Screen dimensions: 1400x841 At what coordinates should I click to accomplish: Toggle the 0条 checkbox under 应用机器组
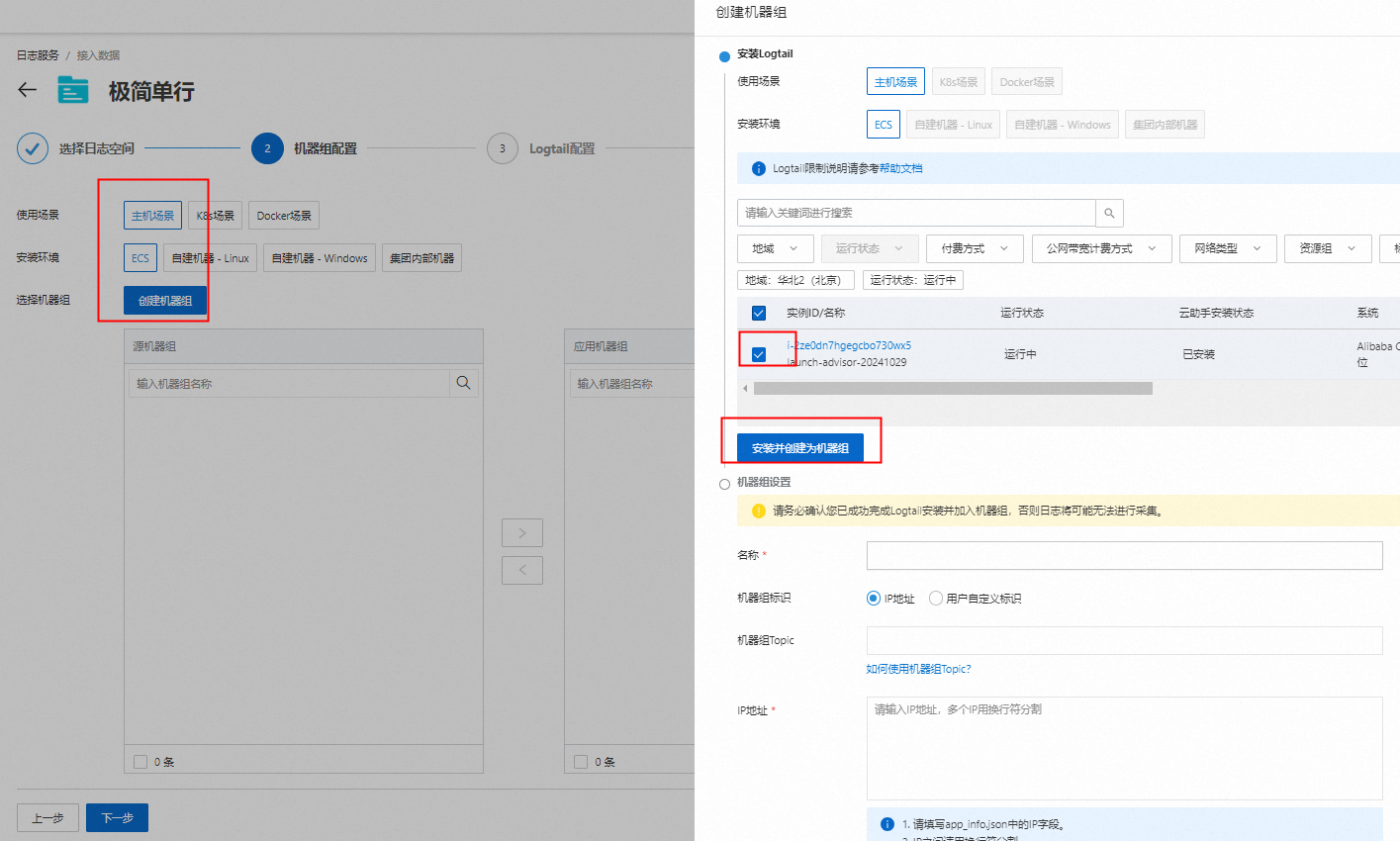[581, 761]
